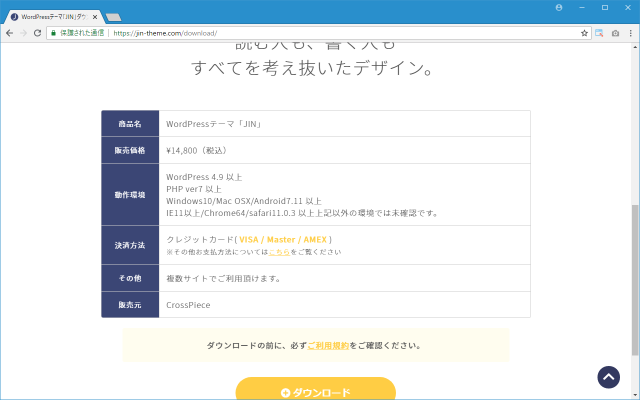640x400 pixels.
Task: Maximize the browser window
Action: [x=605, y=7]
